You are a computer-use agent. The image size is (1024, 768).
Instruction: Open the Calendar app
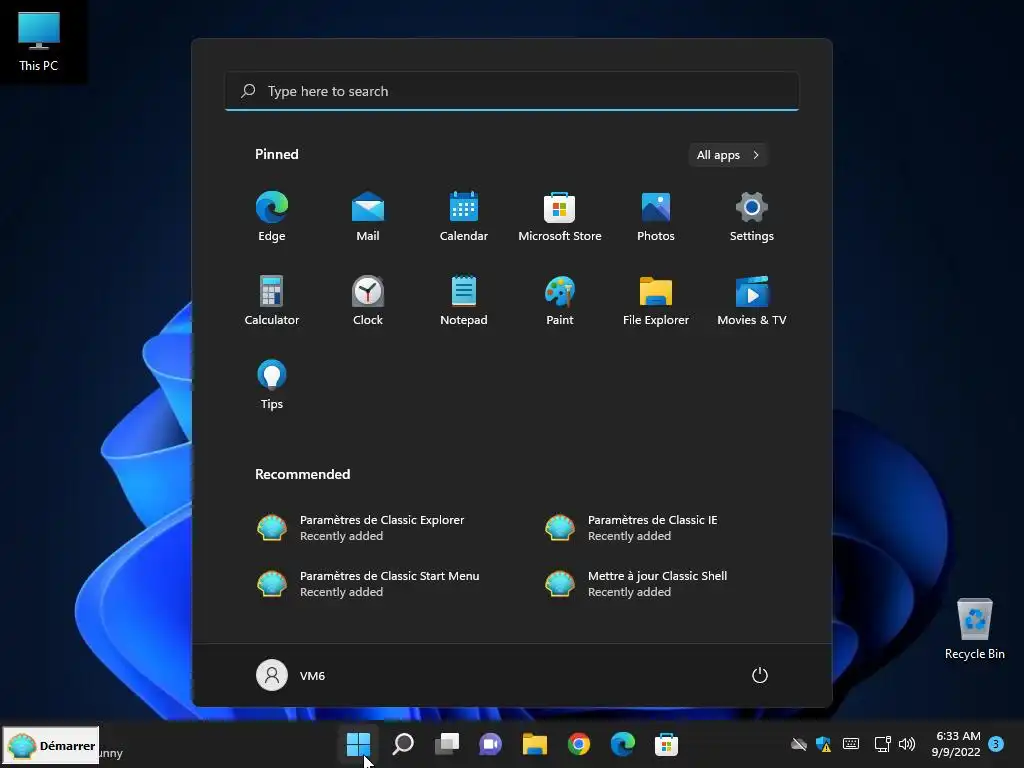point(464,217)
